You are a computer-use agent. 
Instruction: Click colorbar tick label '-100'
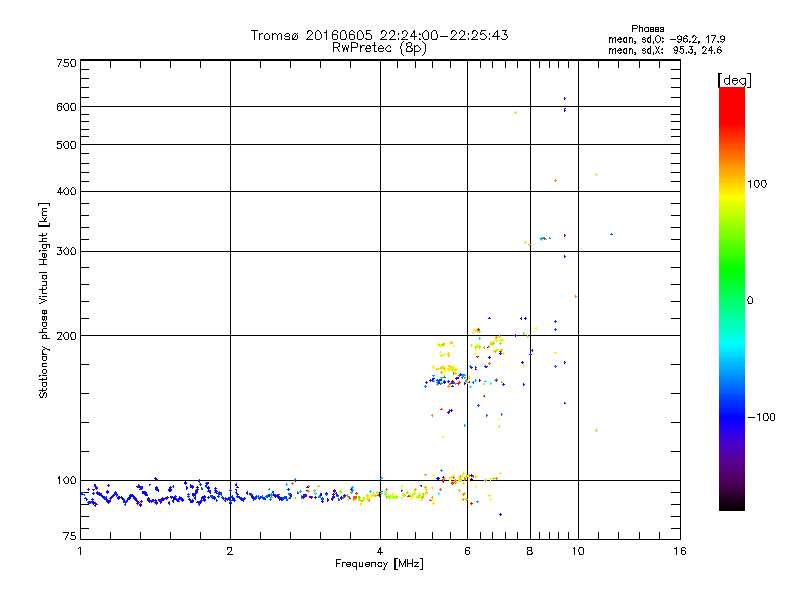tap(761, 417)
